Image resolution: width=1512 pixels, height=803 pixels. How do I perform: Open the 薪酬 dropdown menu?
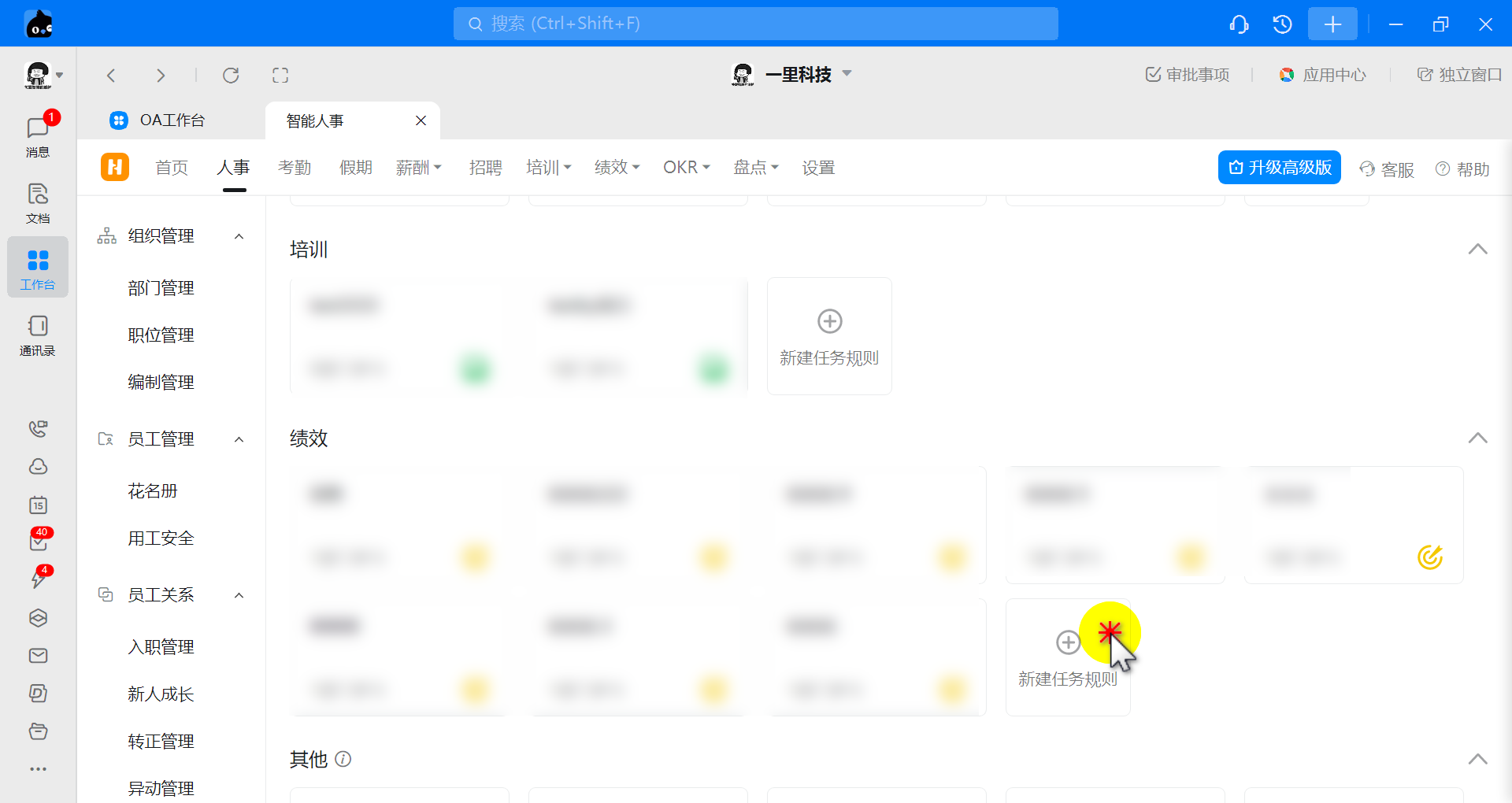tap(418, 168)
